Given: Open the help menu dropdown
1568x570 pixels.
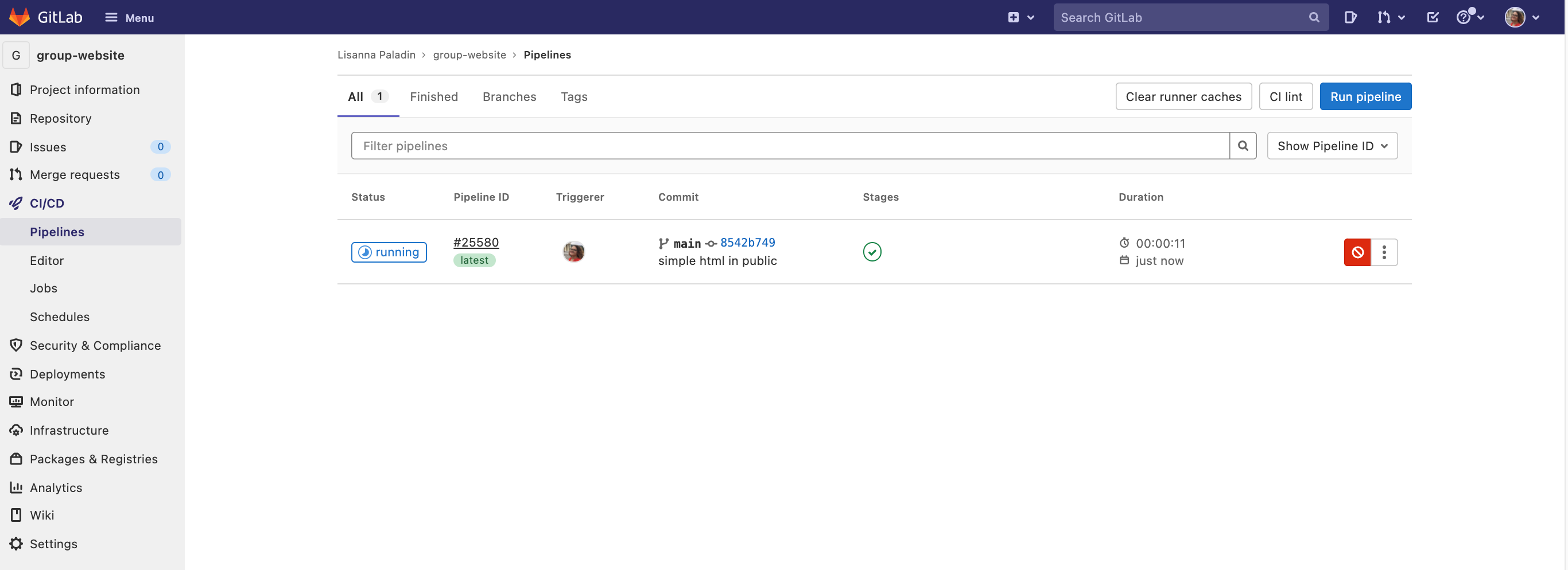Looking at the screenshot, I should [1469, 17].
